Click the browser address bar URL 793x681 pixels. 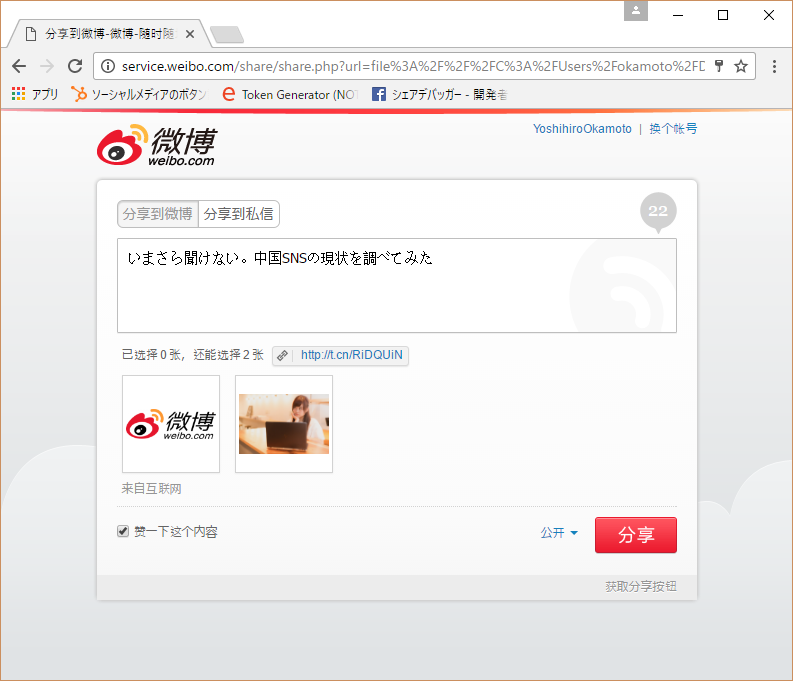point(413,66)
